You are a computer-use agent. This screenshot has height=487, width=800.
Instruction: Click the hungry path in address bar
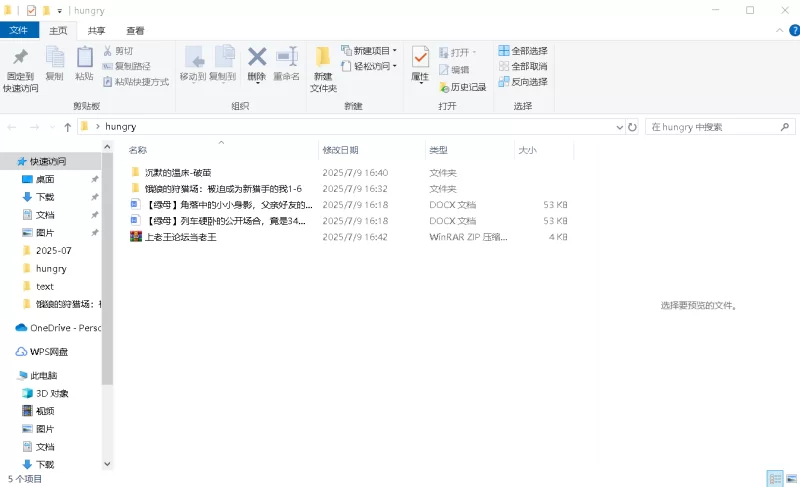coord(120,126)
